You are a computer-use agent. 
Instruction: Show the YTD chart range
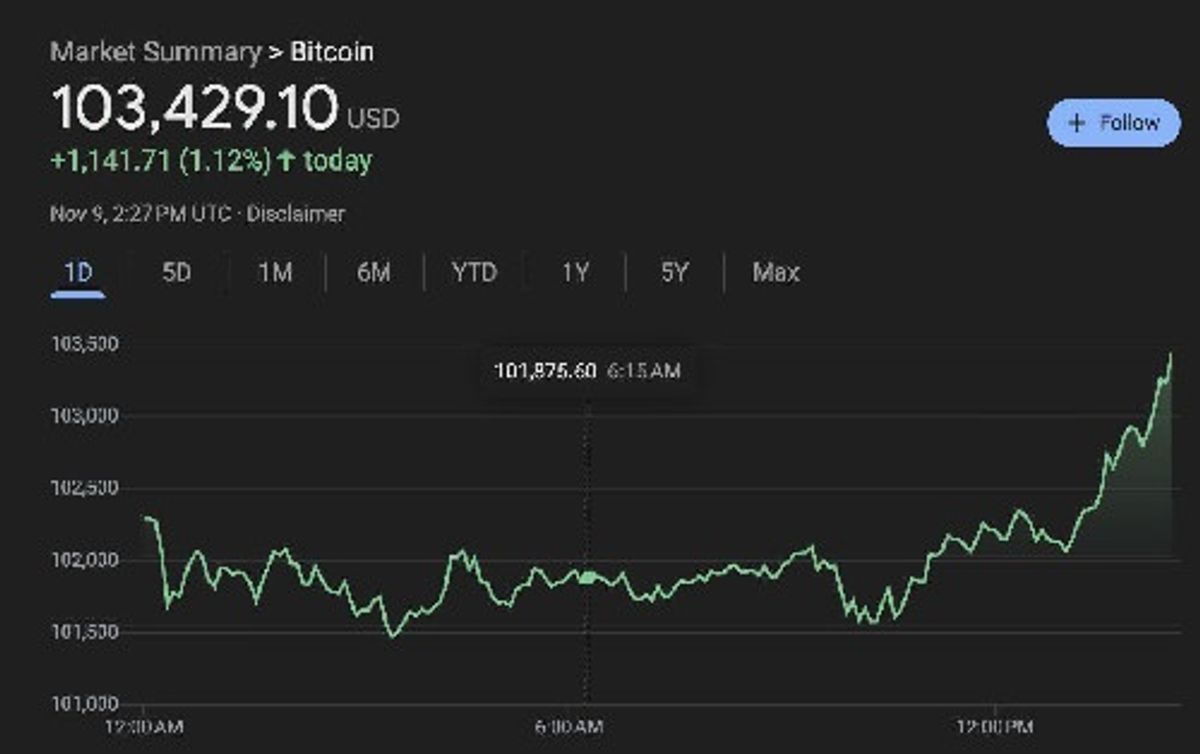474,272
